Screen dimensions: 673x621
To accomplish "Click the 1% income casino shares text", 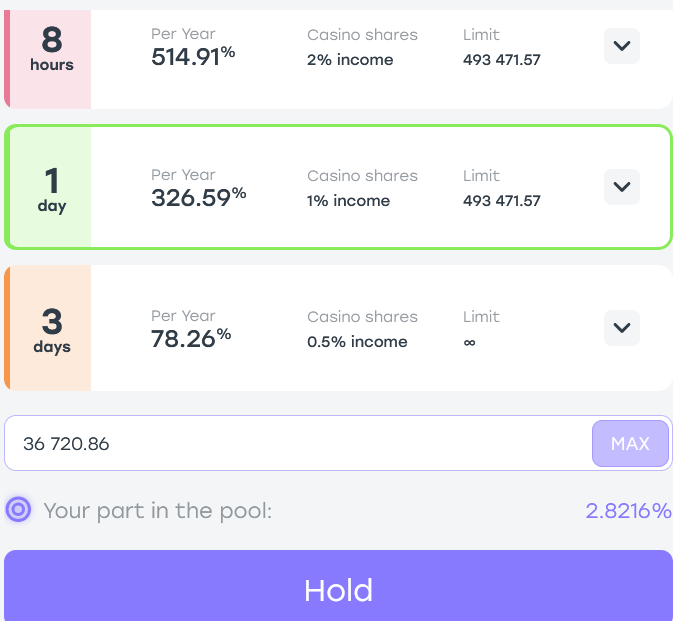I will [348, 201].
